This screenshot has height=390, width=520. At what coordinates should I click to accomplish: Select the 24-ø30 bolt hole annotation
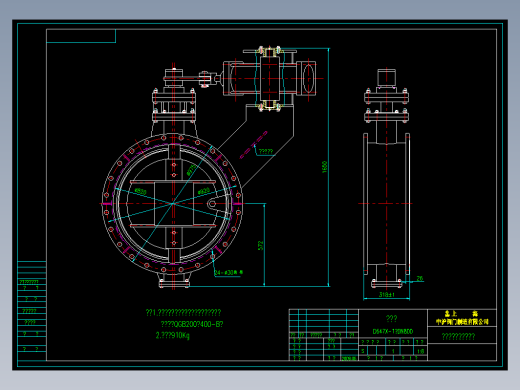tap(228, 273)
